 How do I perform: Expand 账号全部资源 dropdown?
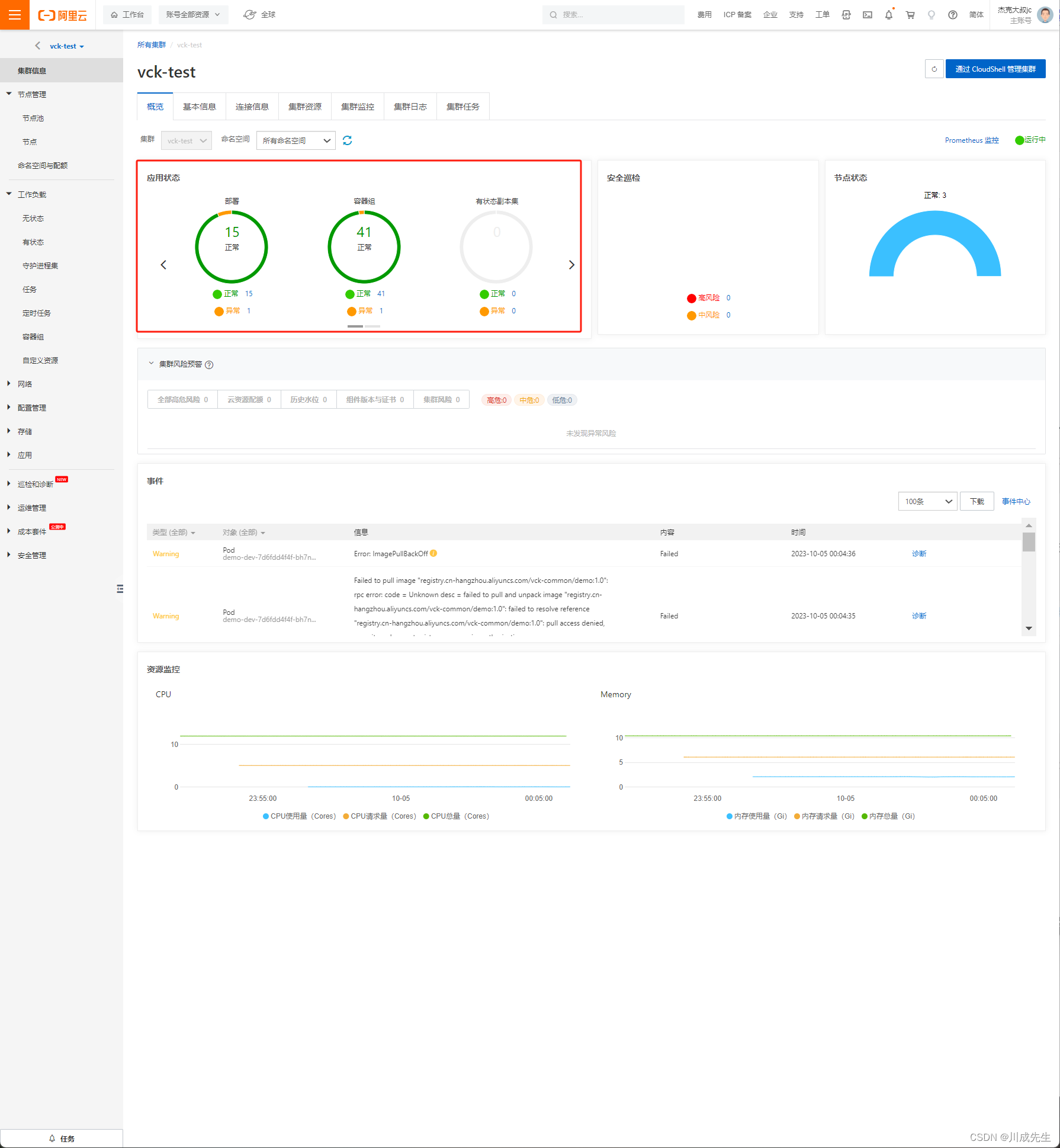[x=193, y=15]
